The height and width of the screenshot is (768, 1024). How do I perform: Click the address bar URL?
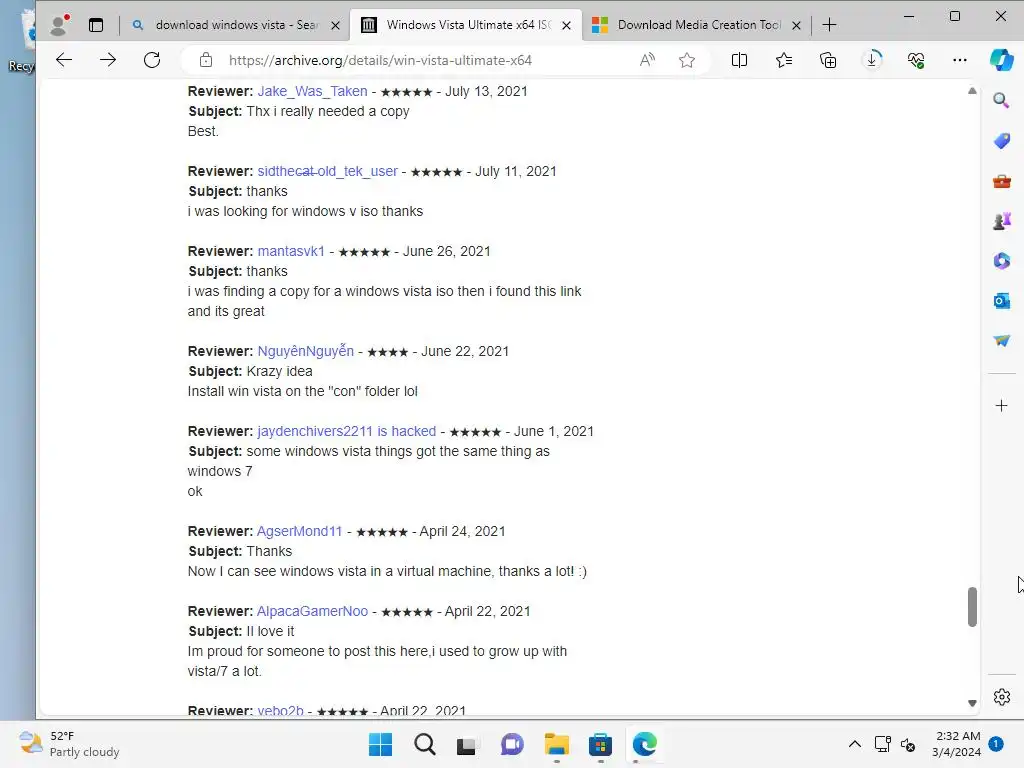point(380,60)
